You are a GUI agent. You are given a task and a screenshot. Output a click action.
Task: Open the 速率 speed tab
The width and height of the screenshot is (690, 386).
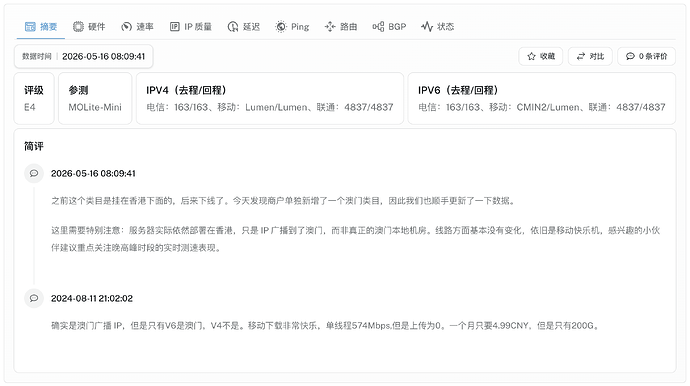tap(137, 27)
